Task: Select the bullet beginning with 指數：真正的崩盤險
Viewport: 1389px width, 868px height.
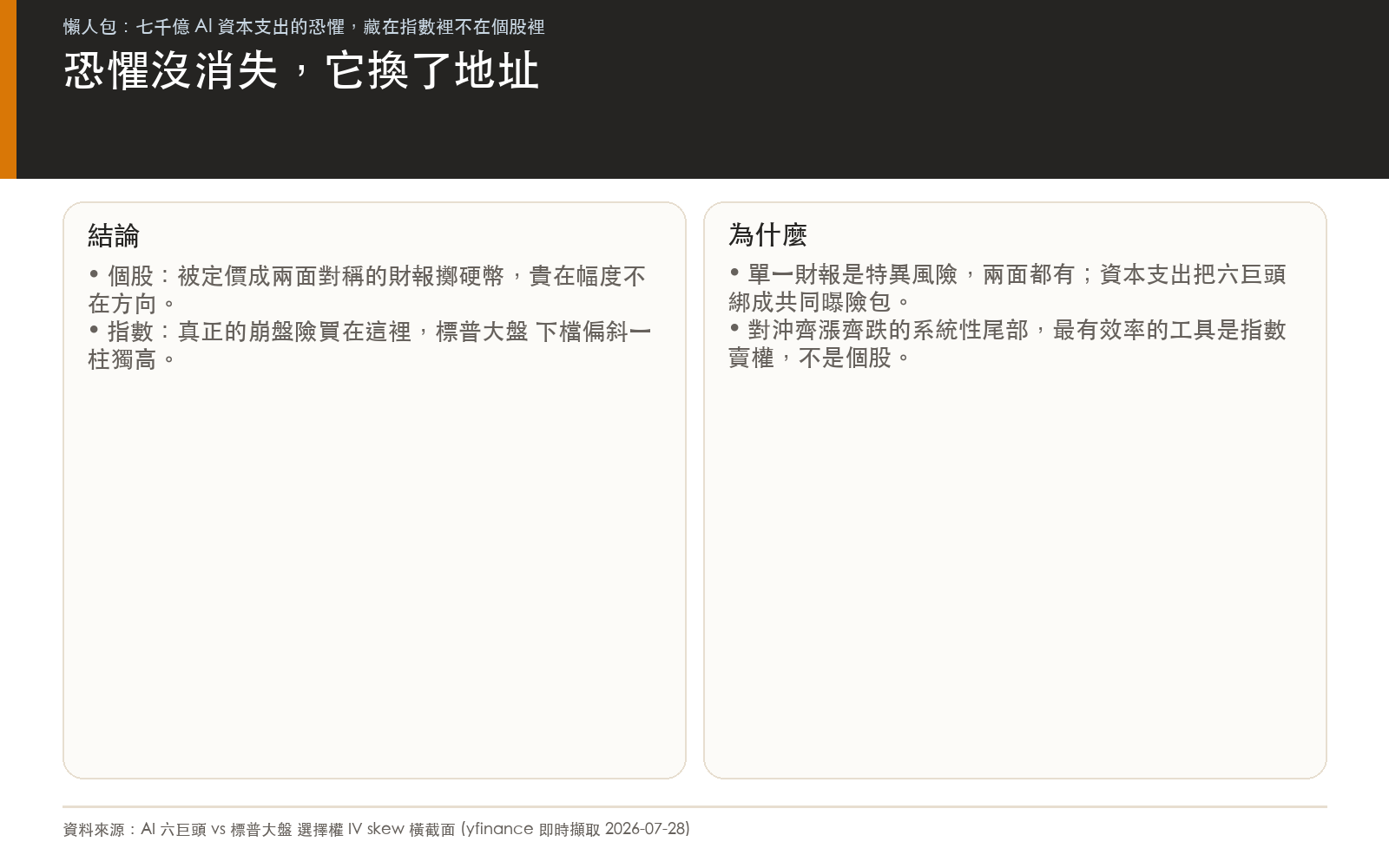Action: coord(370,345)
